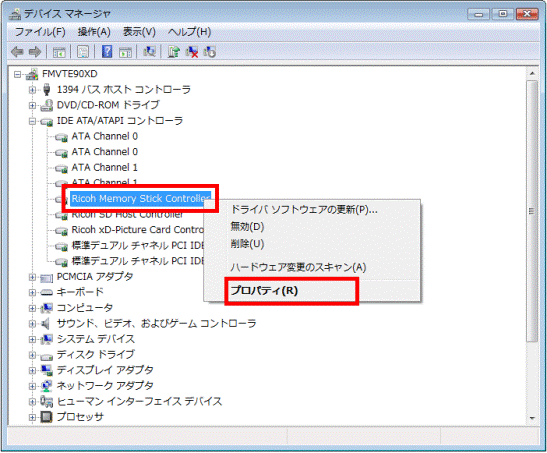
Task: Click the Back arrow toolbar icon
Action: pyautogui.click(x=17, y=52)
